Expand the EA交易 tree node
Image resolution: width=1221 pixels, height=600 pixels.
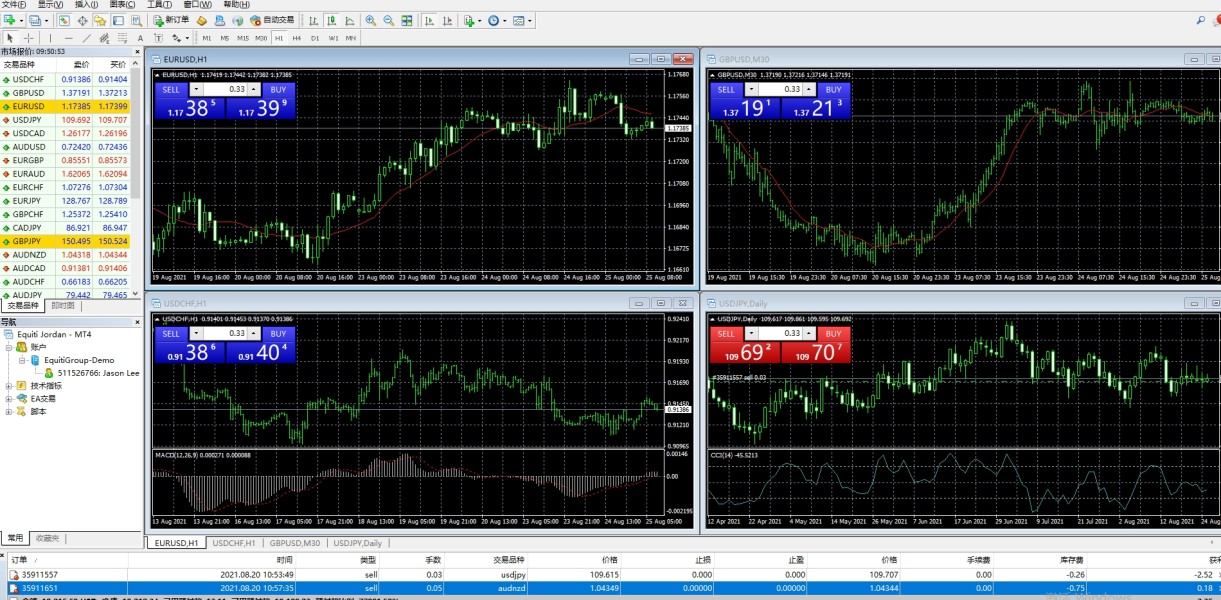9,398
